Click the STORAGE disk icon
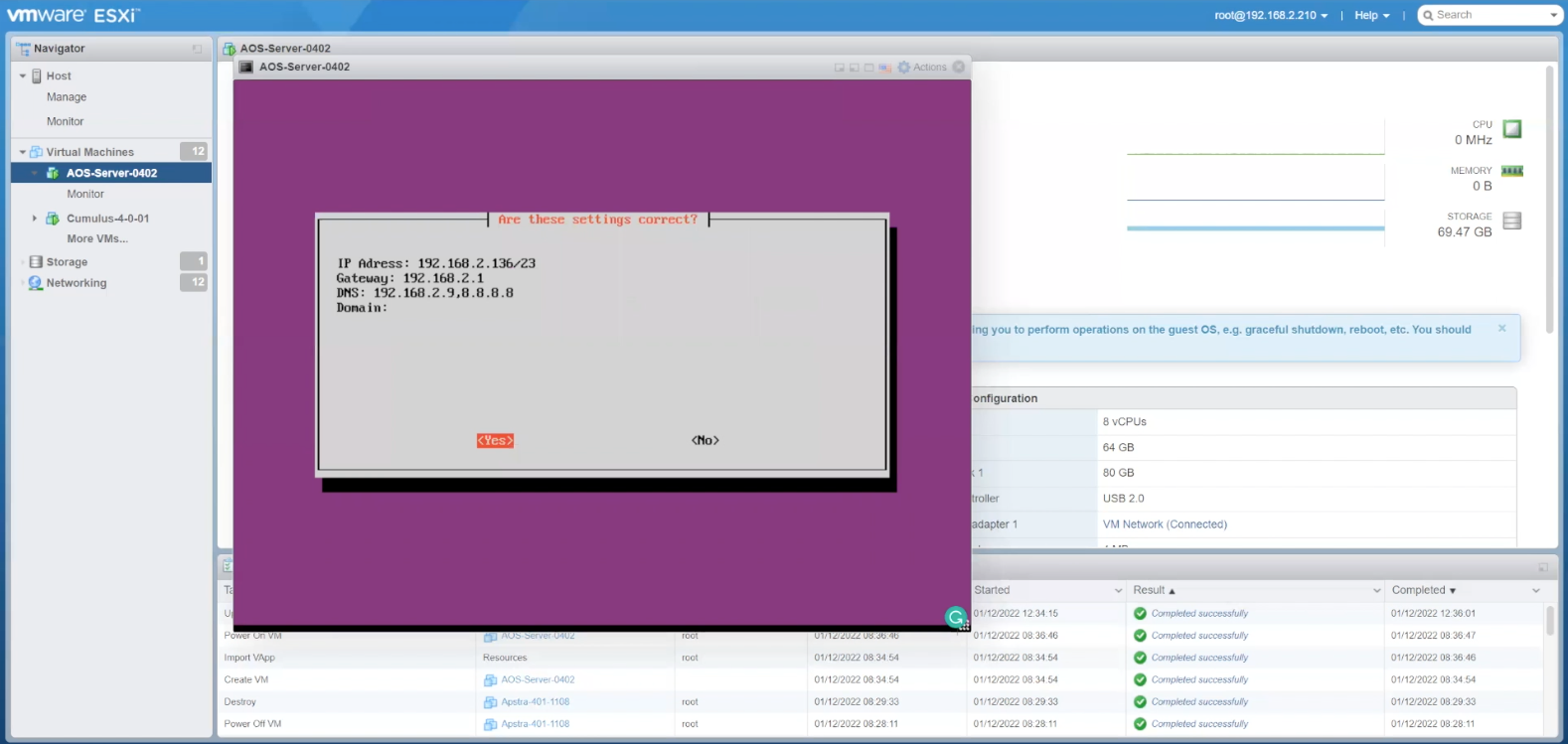The image size is (1568, 744). point(1512,221)
